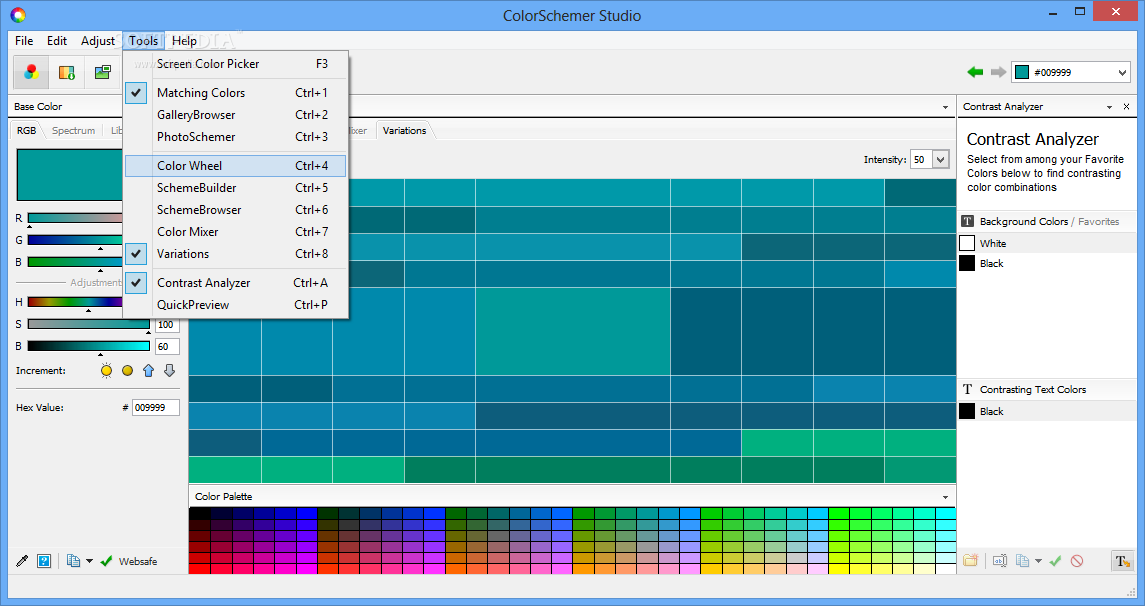Screen dimensions: 1145x606
Task: Click the PhotoSchemer toolbar icon
Action: (102, 72)
